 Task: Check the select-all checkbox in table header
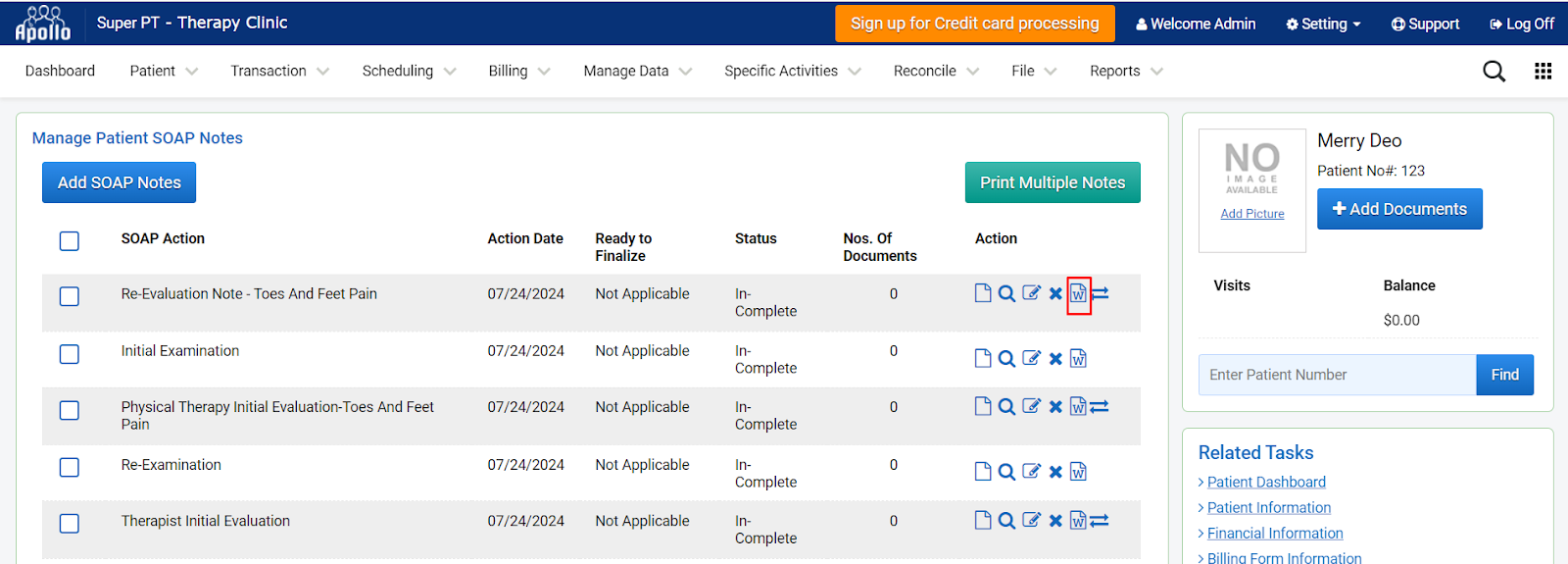(x=70, y=240)
